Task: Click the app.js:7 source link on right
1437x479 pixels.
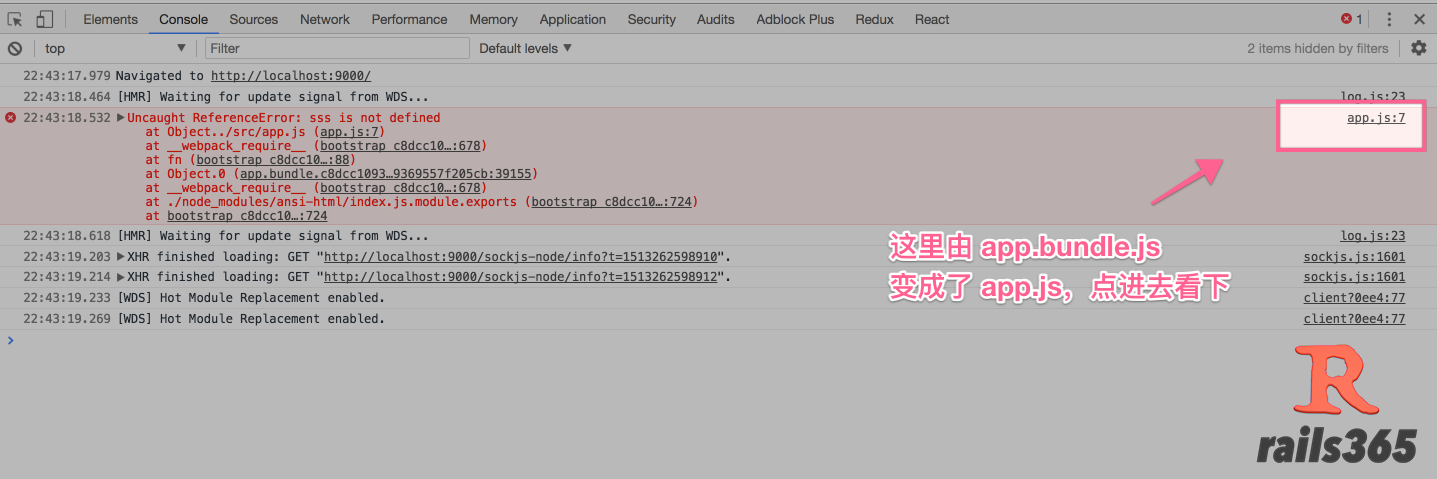Action: (x=1376, y=118)
